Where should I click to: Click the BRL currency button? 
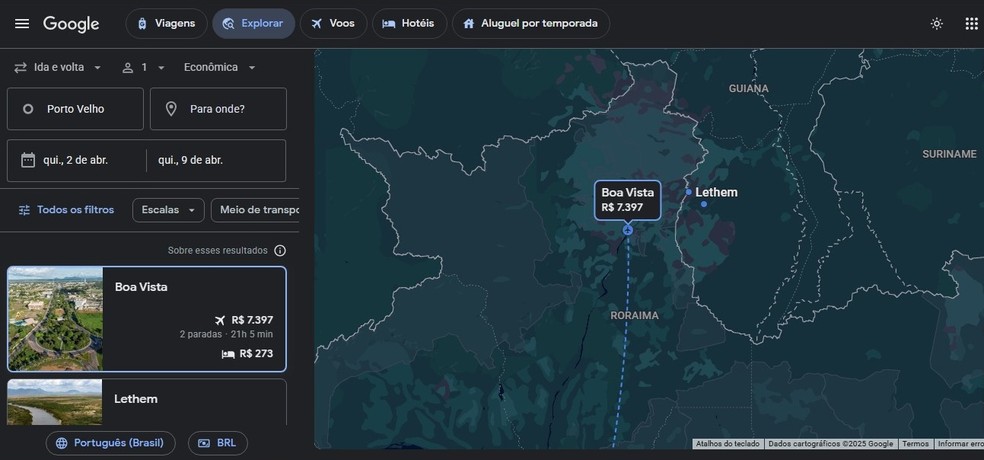pyautogui.click(x=217, y=443)
